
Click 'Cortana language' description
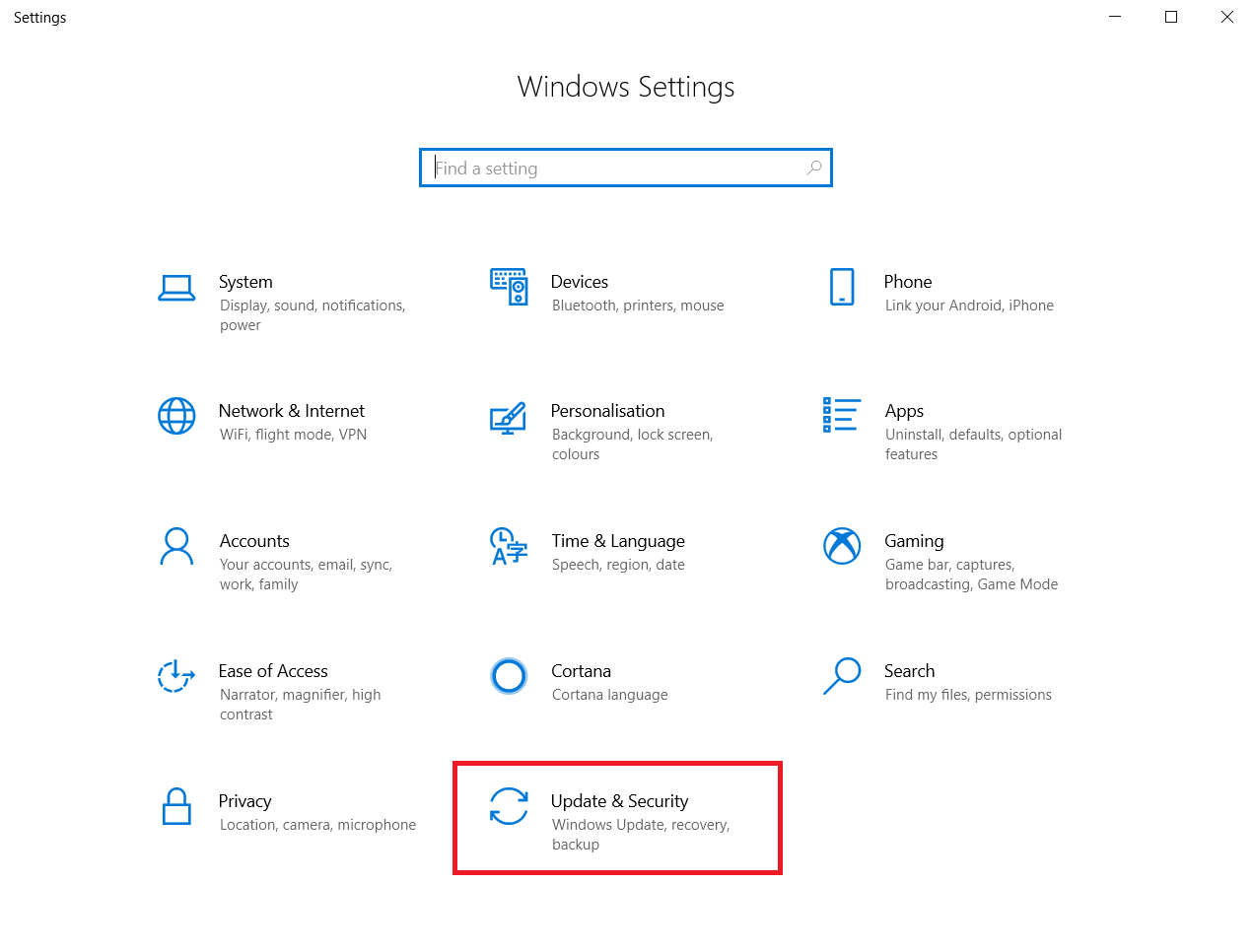[x=609, y=695]
